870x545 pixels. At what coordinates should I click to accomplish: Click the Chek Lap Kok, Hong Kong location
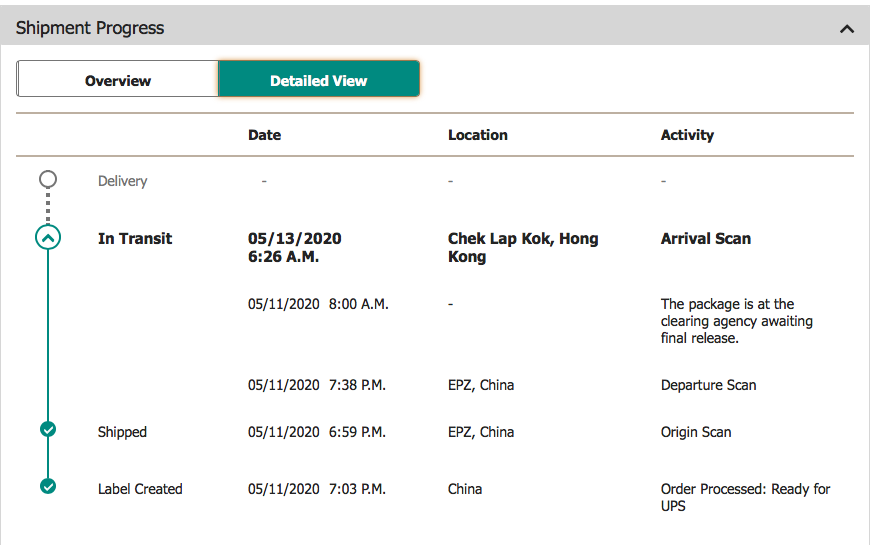(x=523, y=247)
